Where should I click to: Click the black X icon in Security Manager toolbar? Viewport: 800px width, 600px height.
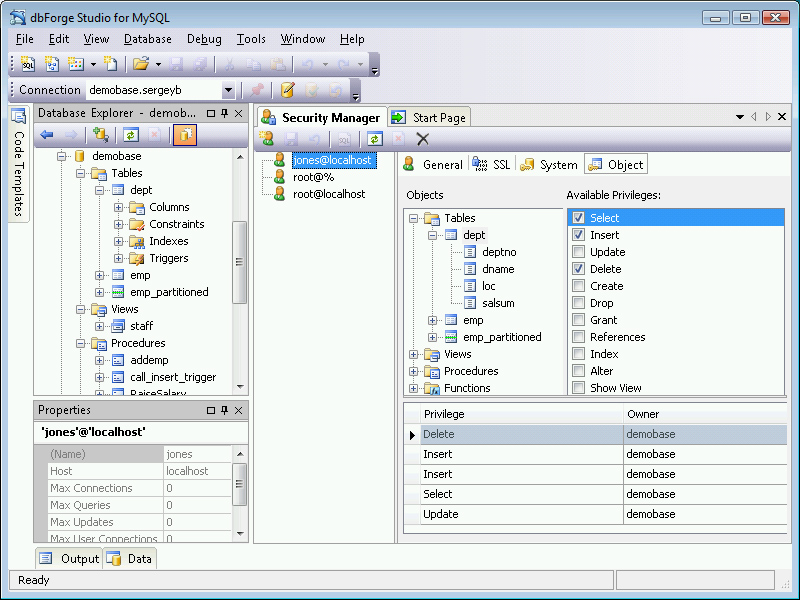[x=422, y=139]
